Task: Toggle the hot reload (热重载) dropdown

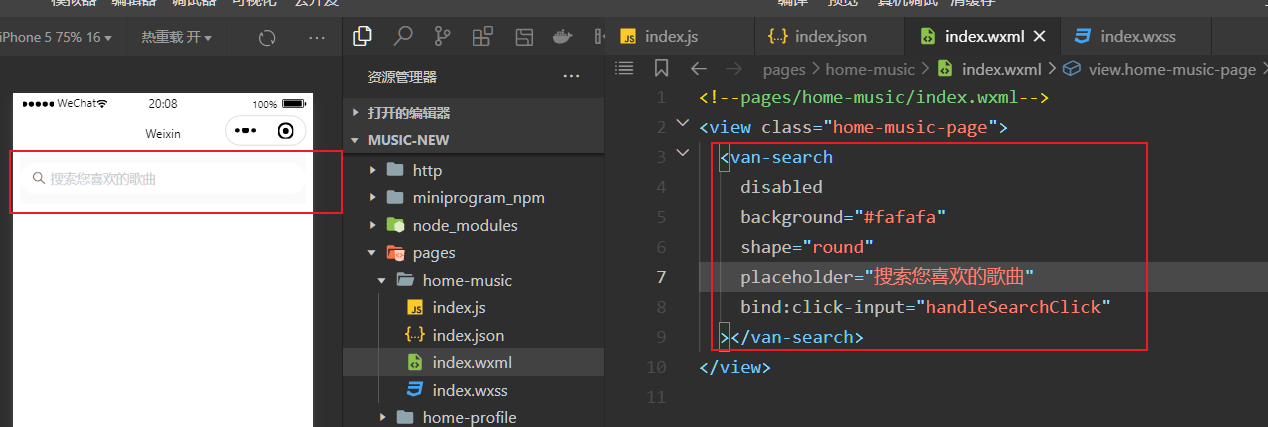Action: tap(176, 38)
